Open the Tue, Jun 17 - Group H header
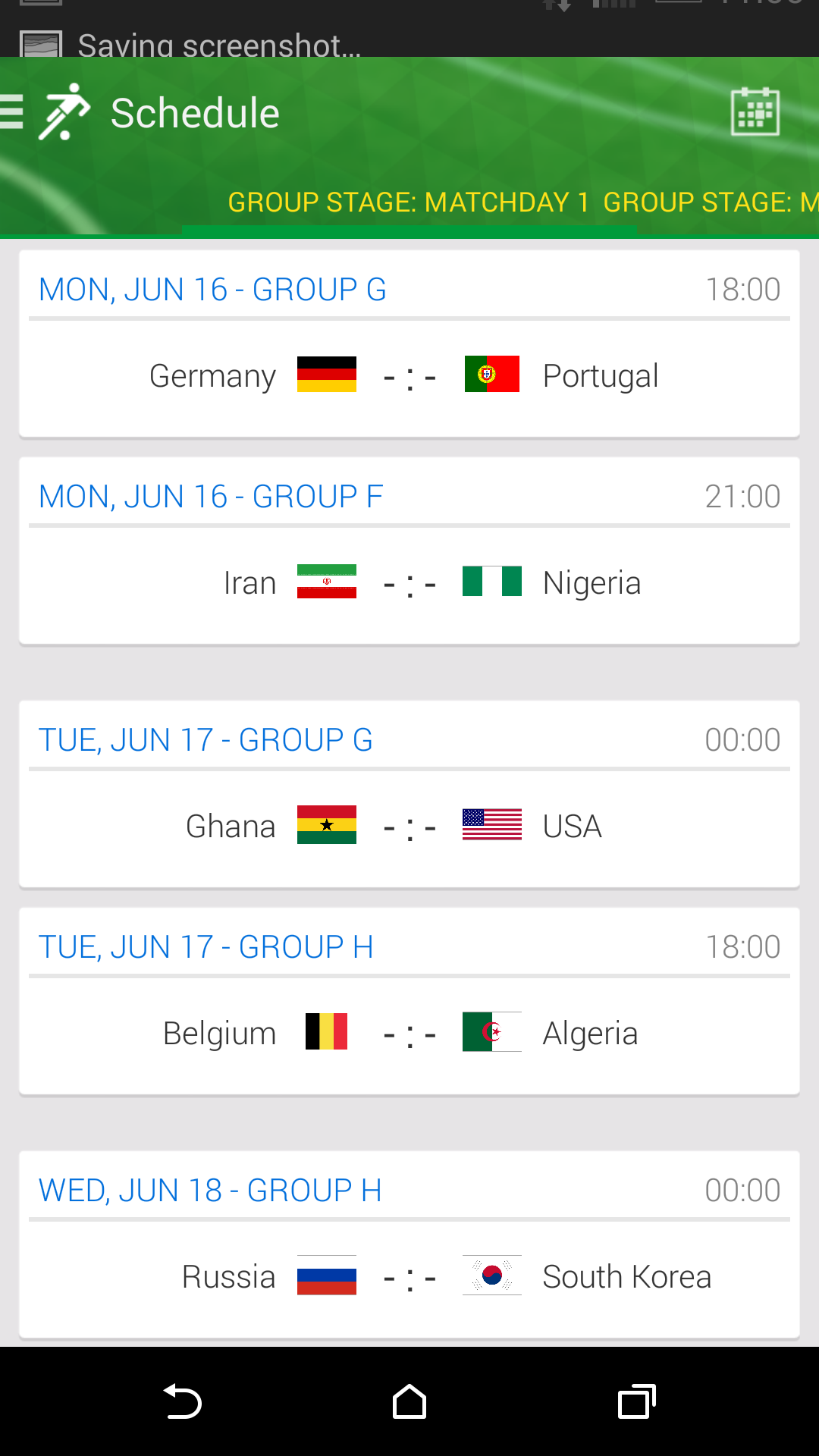Screen dimensions: 819x1456 tap(206, 947)
